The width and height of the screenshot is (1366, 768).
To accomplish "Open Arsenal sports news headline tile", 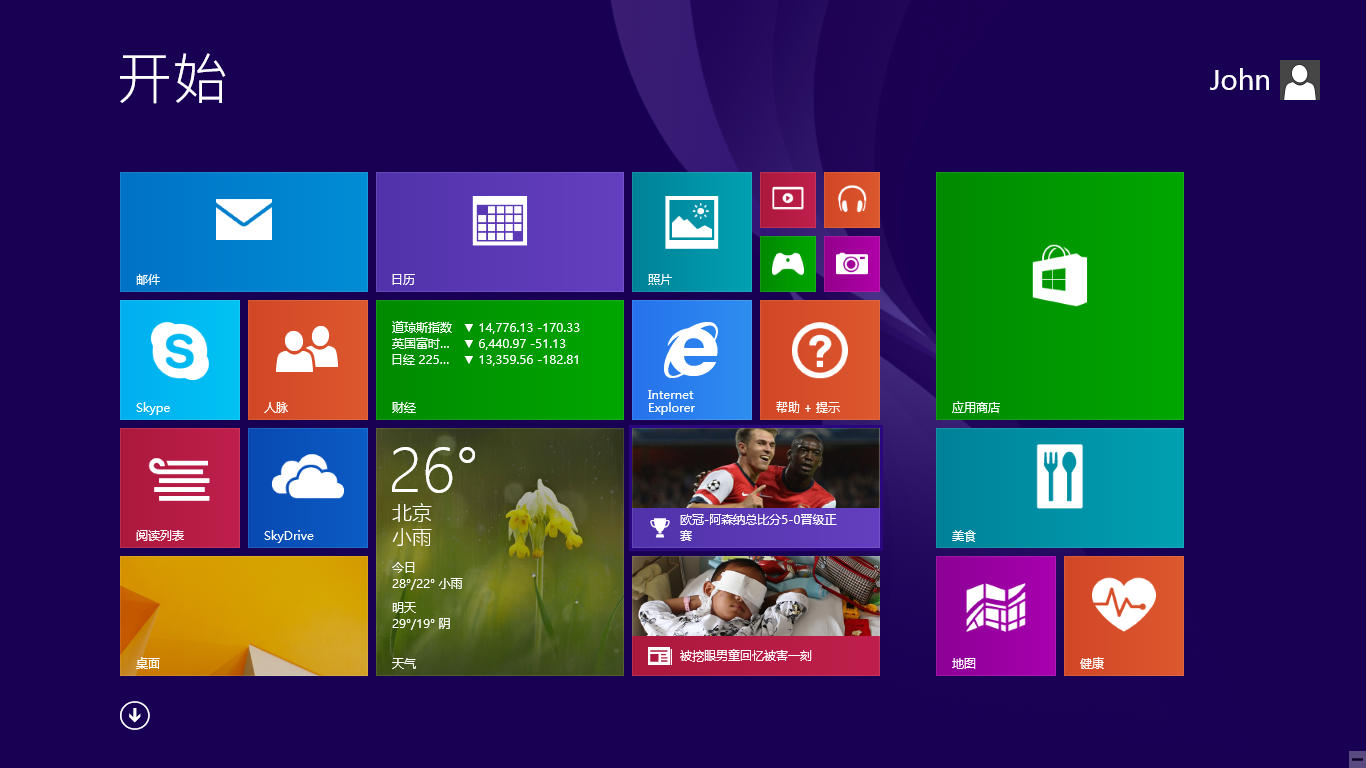I will (755, 487).
